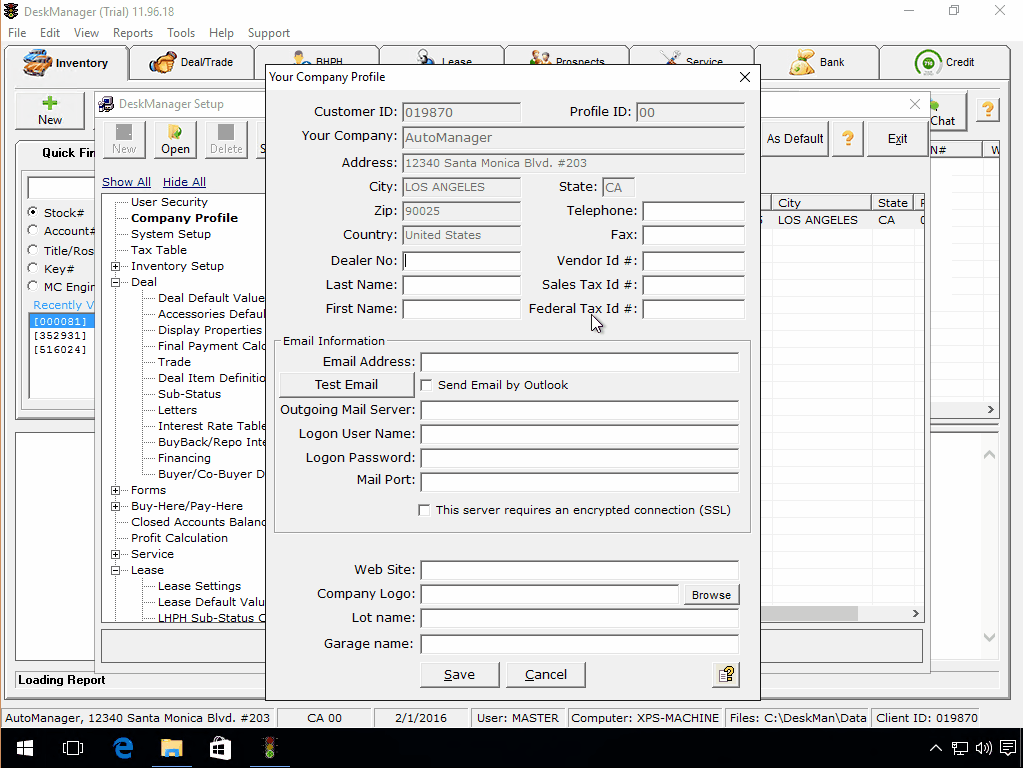Click the Email Address input field

(579, 362)
